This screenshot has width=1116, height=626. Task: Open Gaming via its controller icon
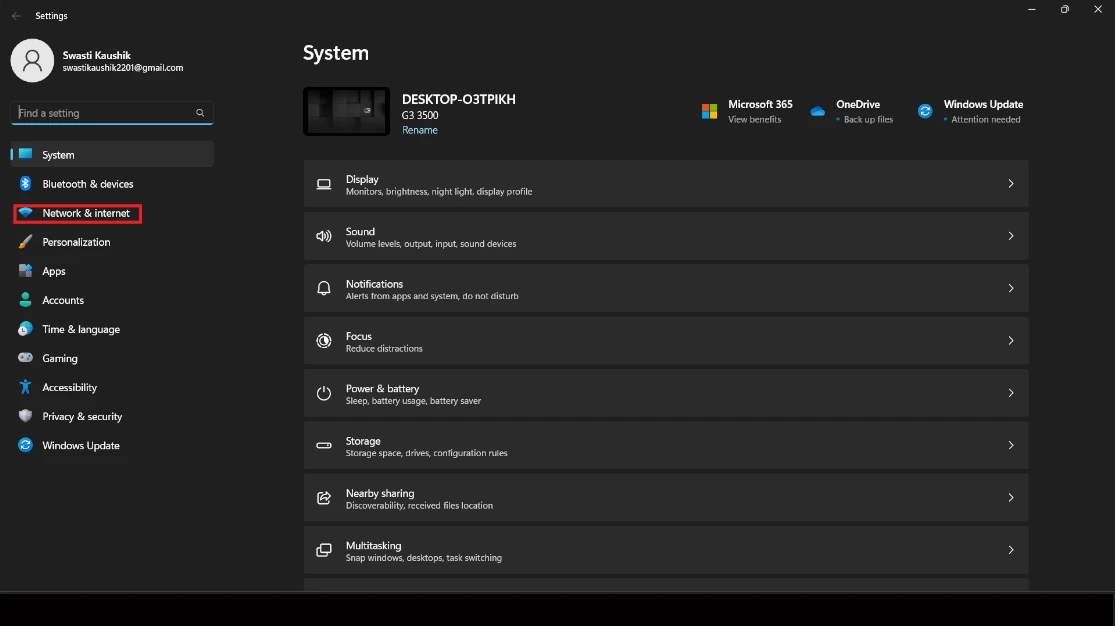point(26,358)
